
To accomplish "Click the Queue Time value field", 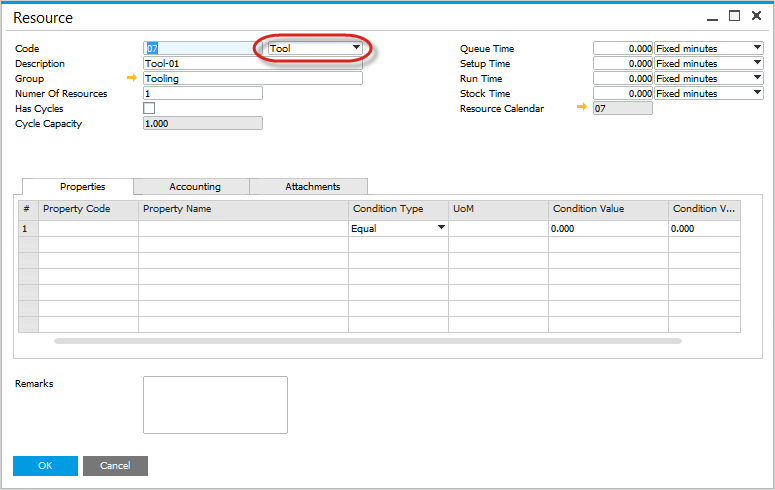I will [x=623, y=48].
